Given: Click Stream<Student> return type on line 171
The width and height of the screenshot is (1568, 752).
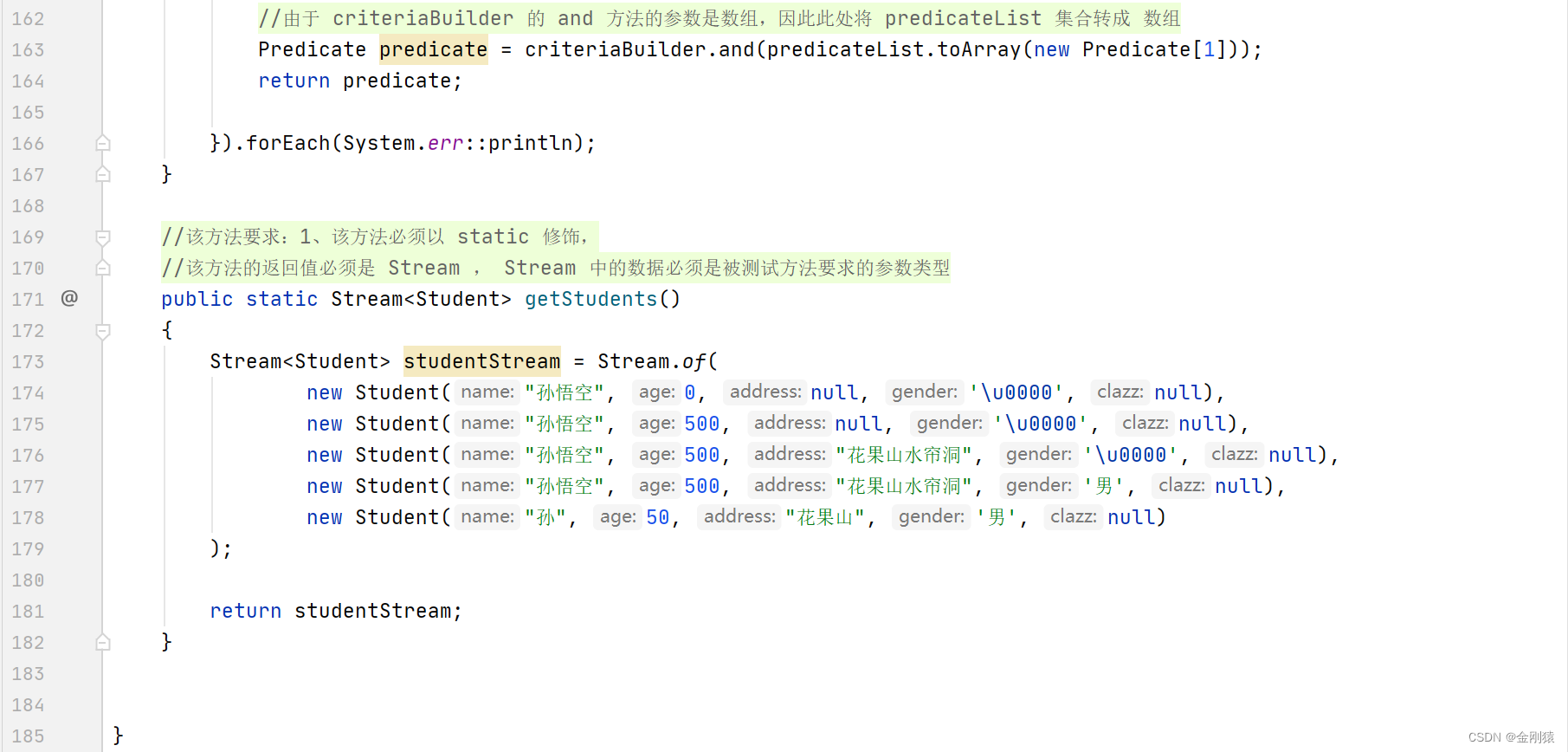Looking at the screenshot, I should 422,299.
